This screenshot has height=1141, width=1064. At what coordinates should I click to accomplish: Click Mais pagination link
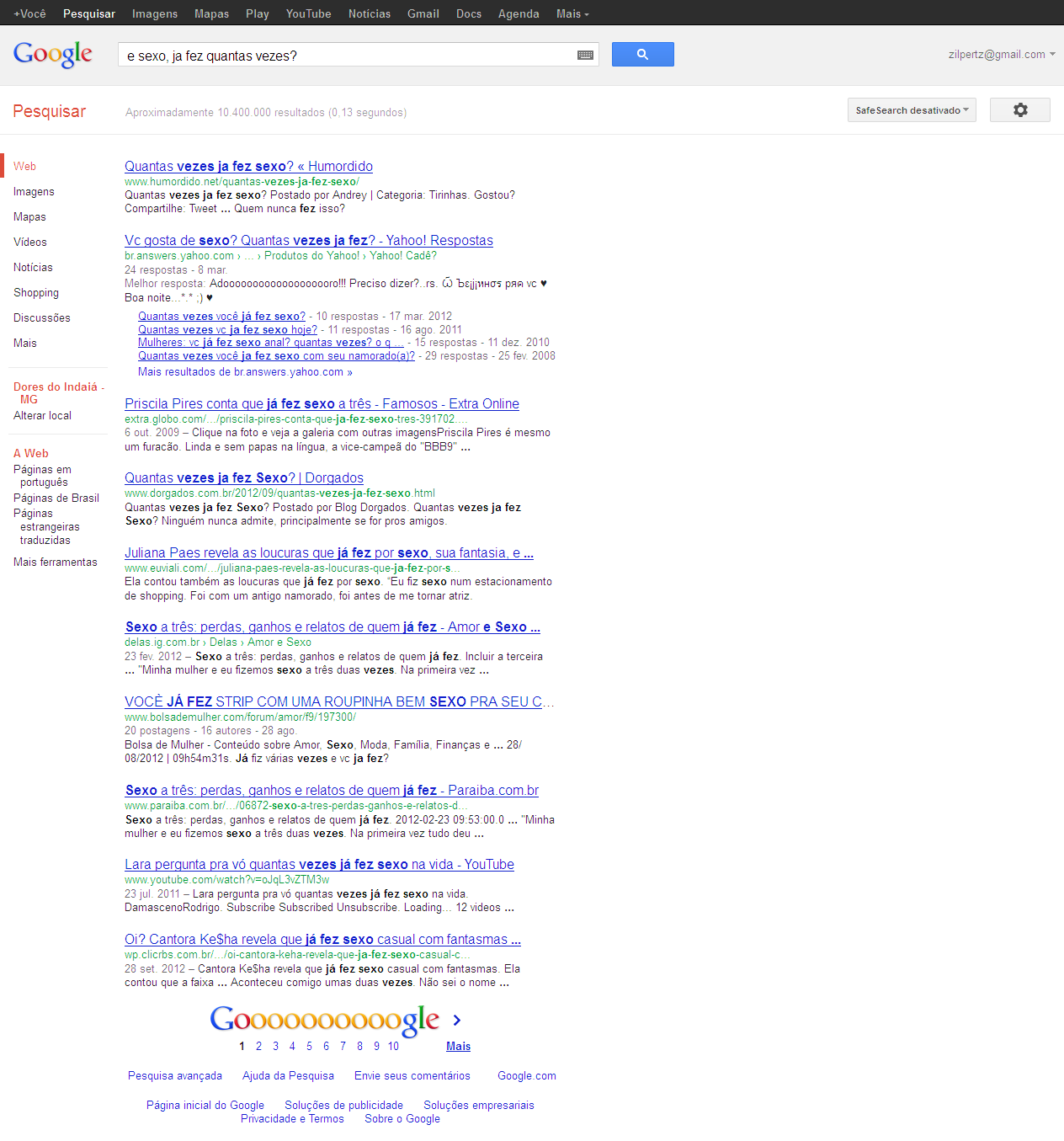tap(458, 1046)
